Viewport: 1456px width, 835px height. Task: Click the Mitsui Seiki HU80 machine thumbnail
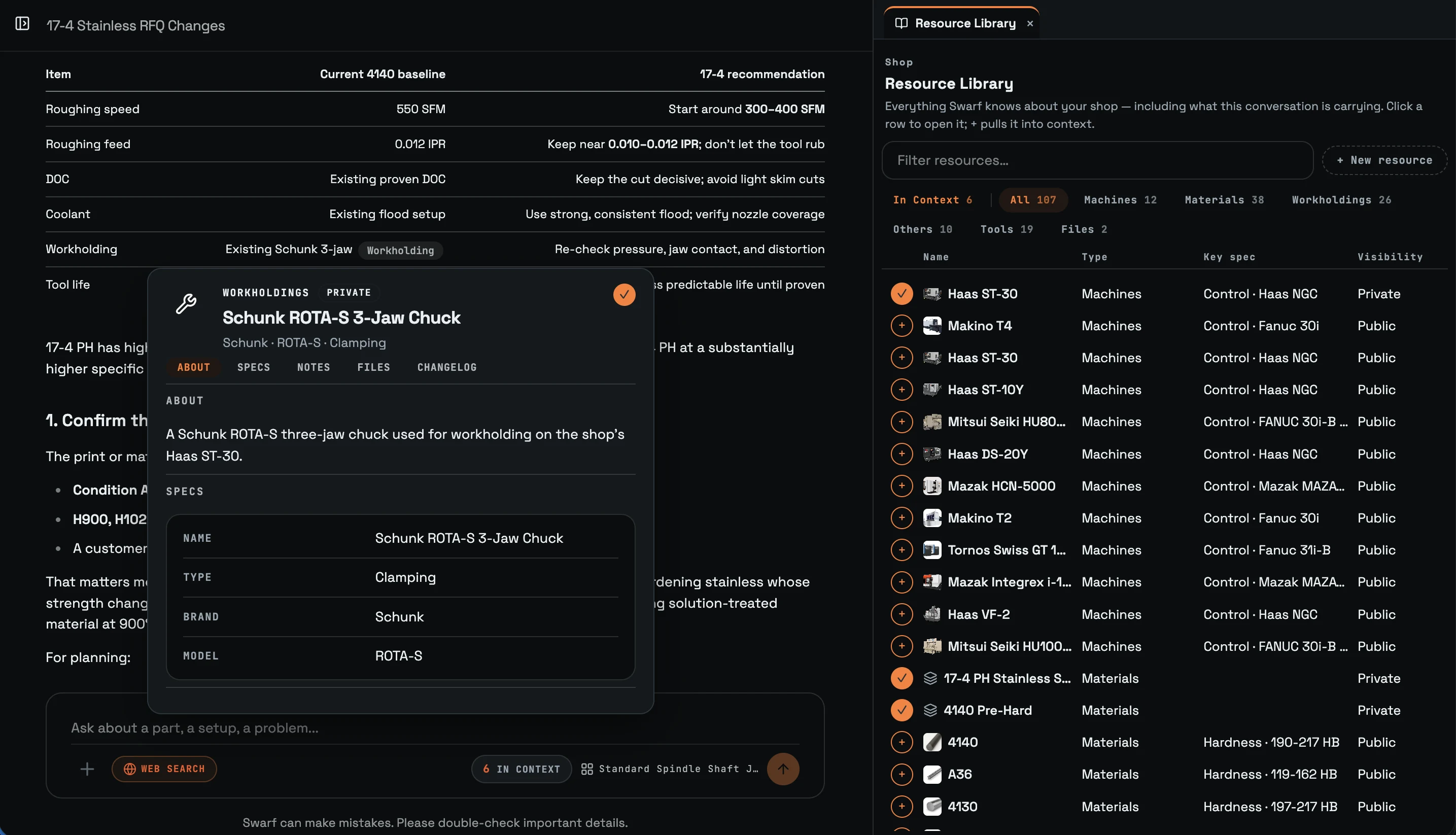click(x=932, y=422)
